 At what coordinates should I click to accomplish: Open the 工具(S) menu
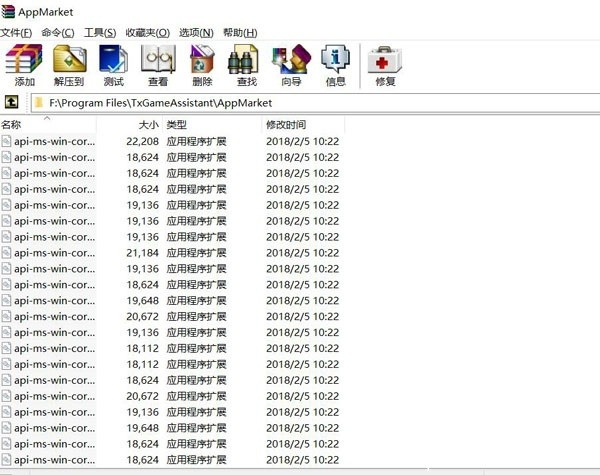pos(100,33)
